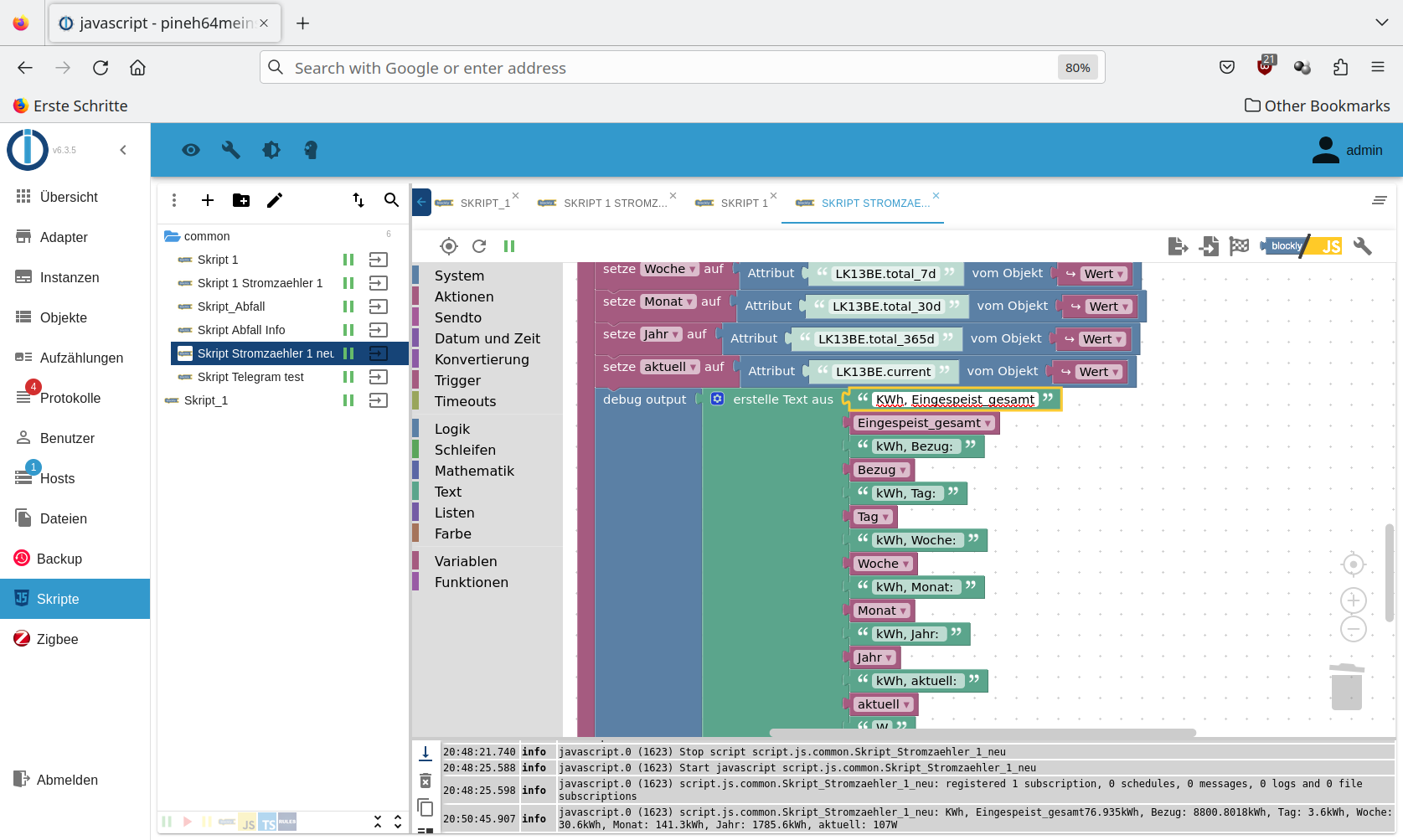1403x840 pixels.
Task: Expand all folders in script list
Action: [x=398, y=822]
